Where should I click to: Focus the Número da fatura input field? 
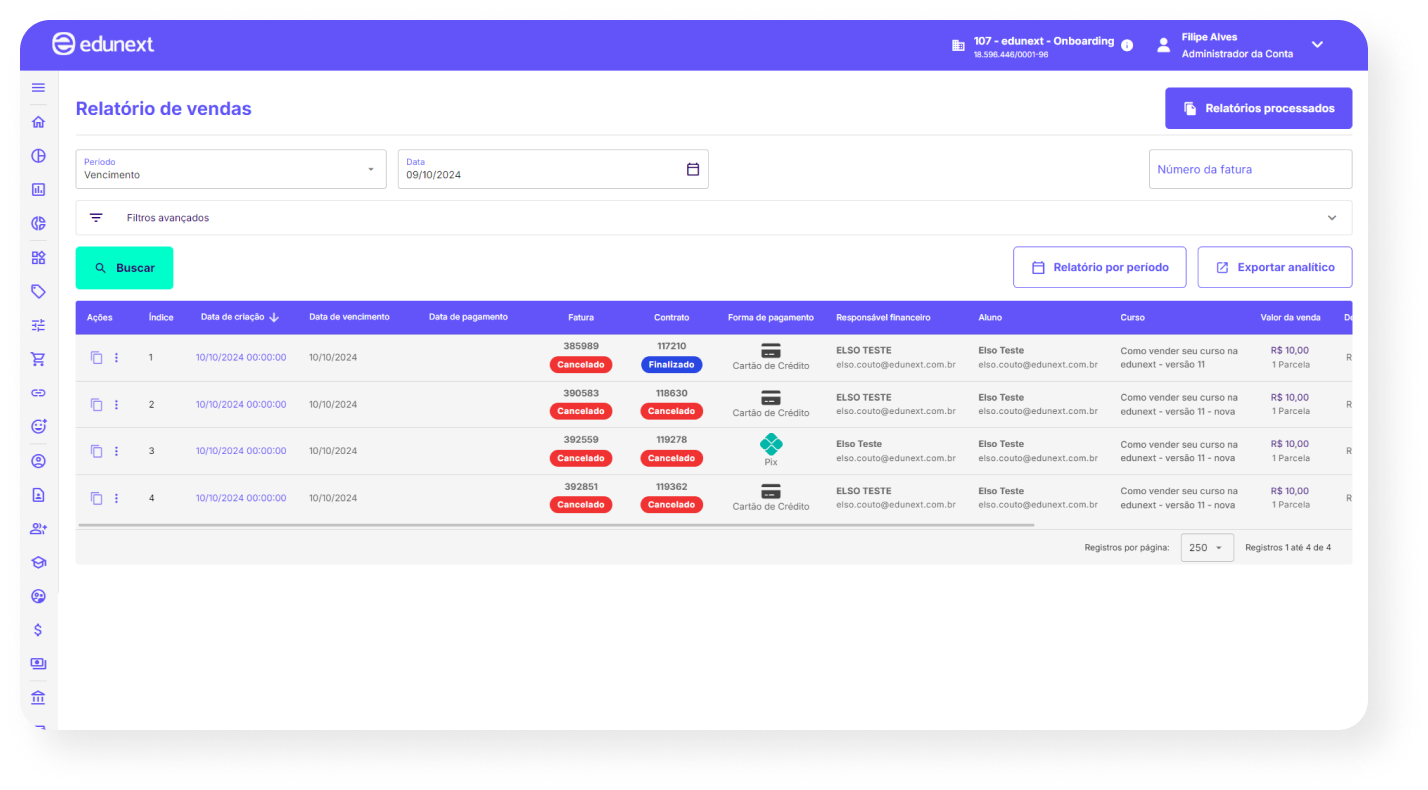click(1249, 169)
